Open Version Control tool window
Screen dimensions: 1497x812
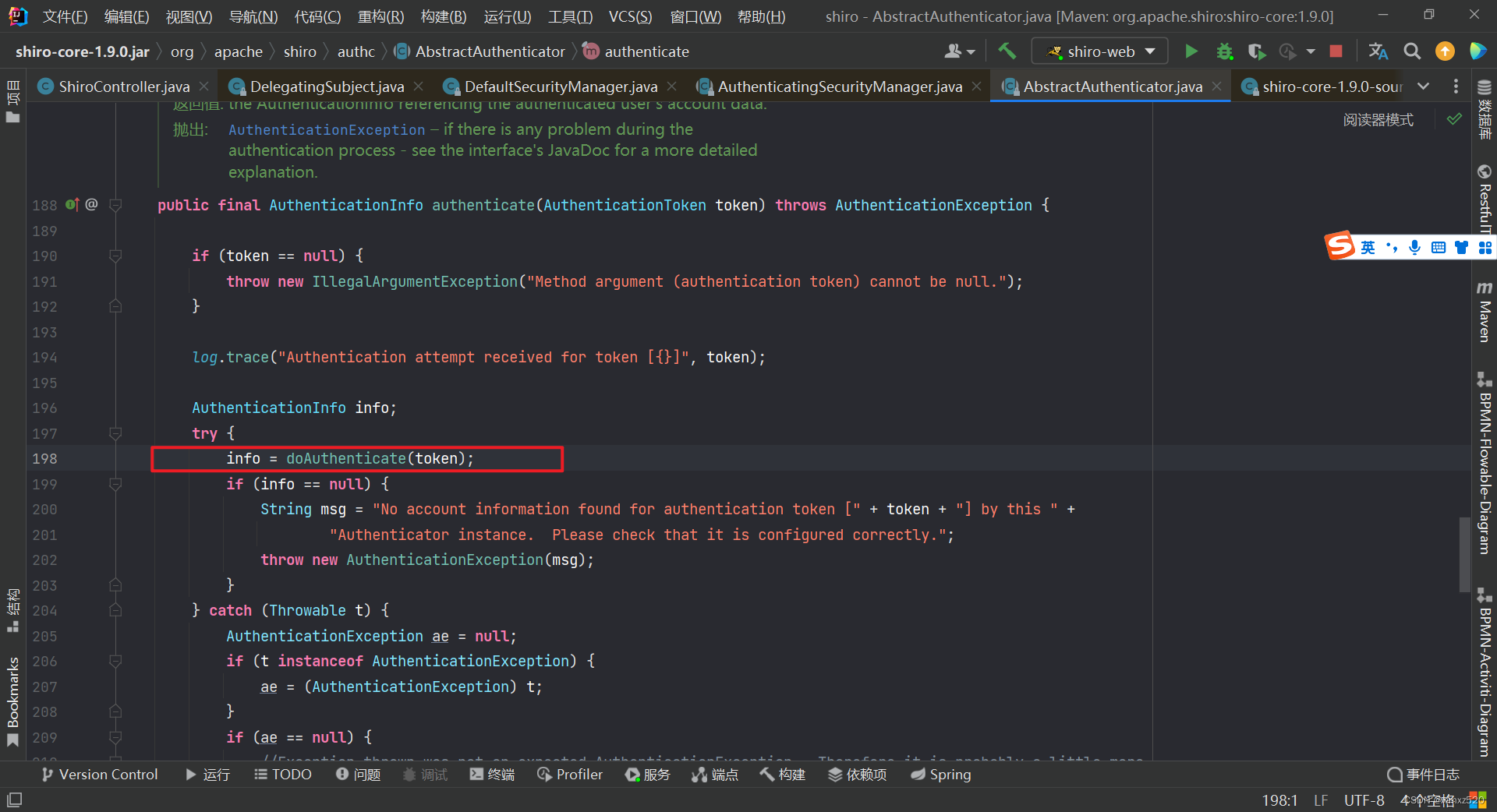tap(100, 775)
